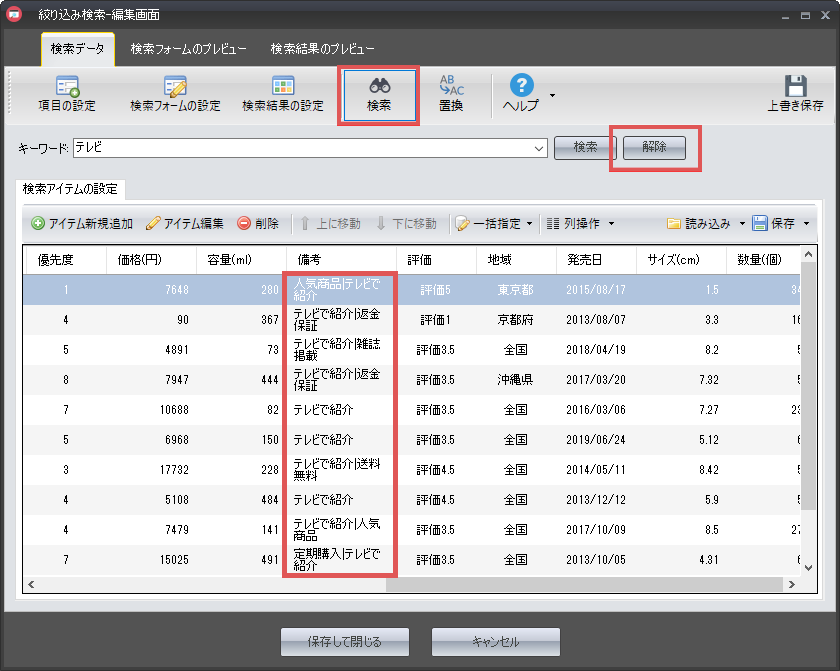Image resolution: width=840 pixels, height=671 pixels.
Task: Open 検索フォームの設定 toolbar icon
Action: [x=175, y=95]
